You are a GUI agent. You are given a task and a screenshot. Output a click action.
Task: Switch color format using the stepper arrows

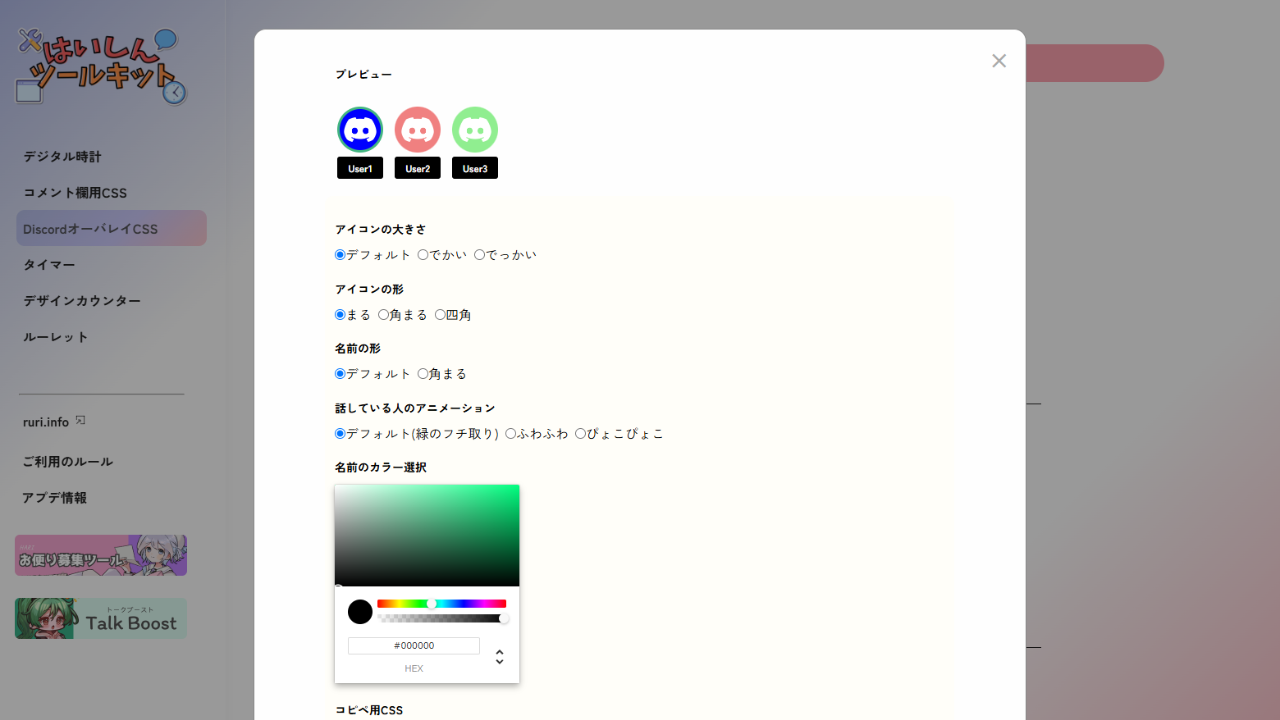coord(499,657)
